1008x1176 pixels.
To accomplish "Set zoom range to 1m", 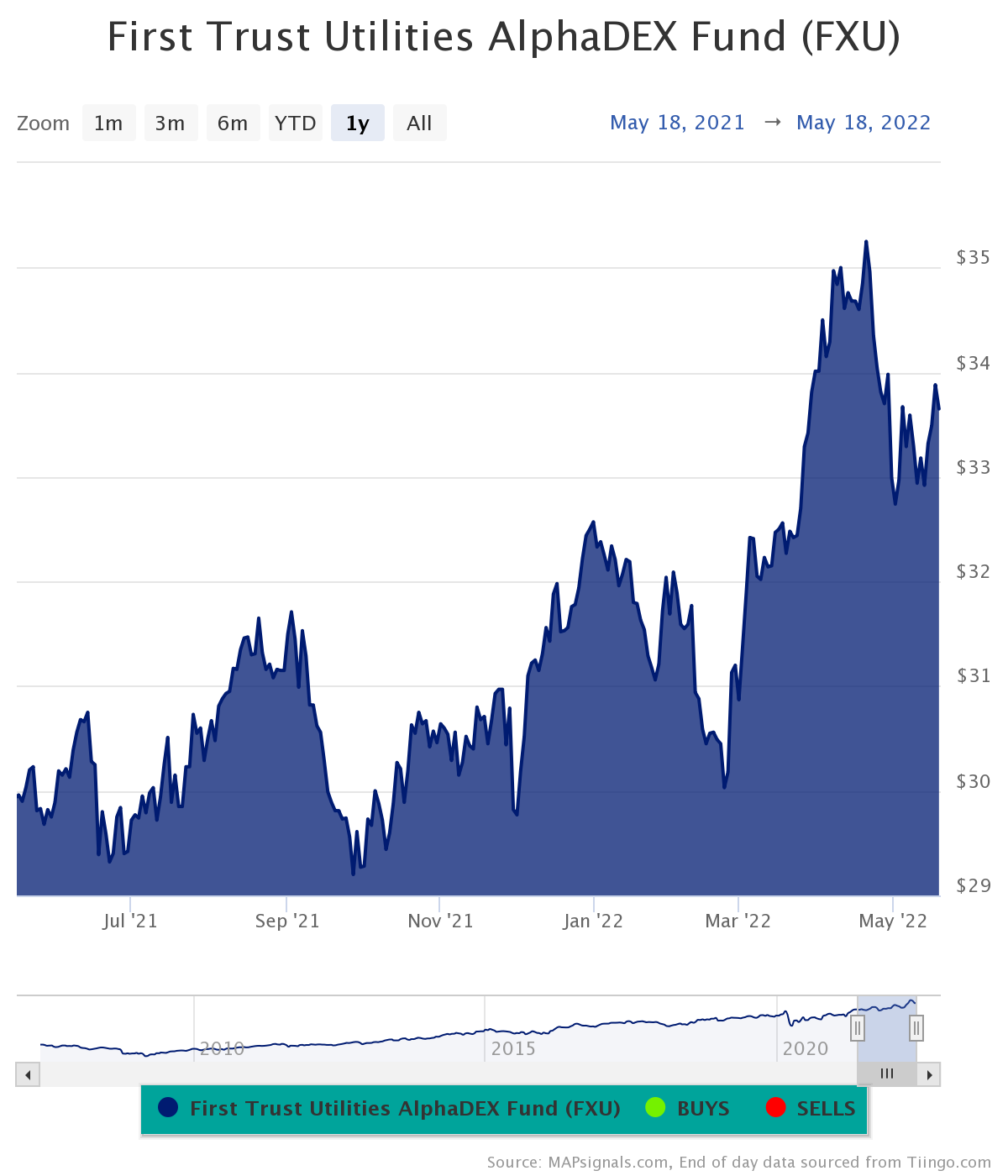I will [108, 123].
